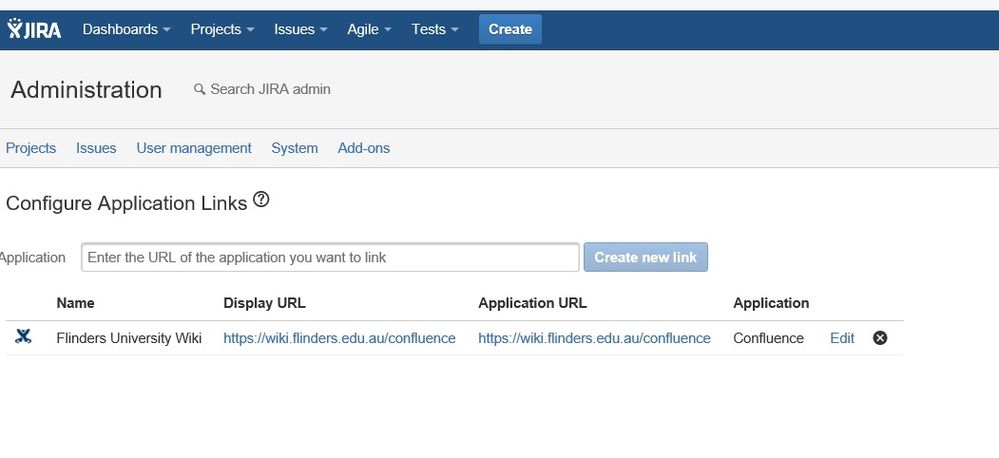Click the Create new link button
The image size is (999, 458).
(645, 257)
